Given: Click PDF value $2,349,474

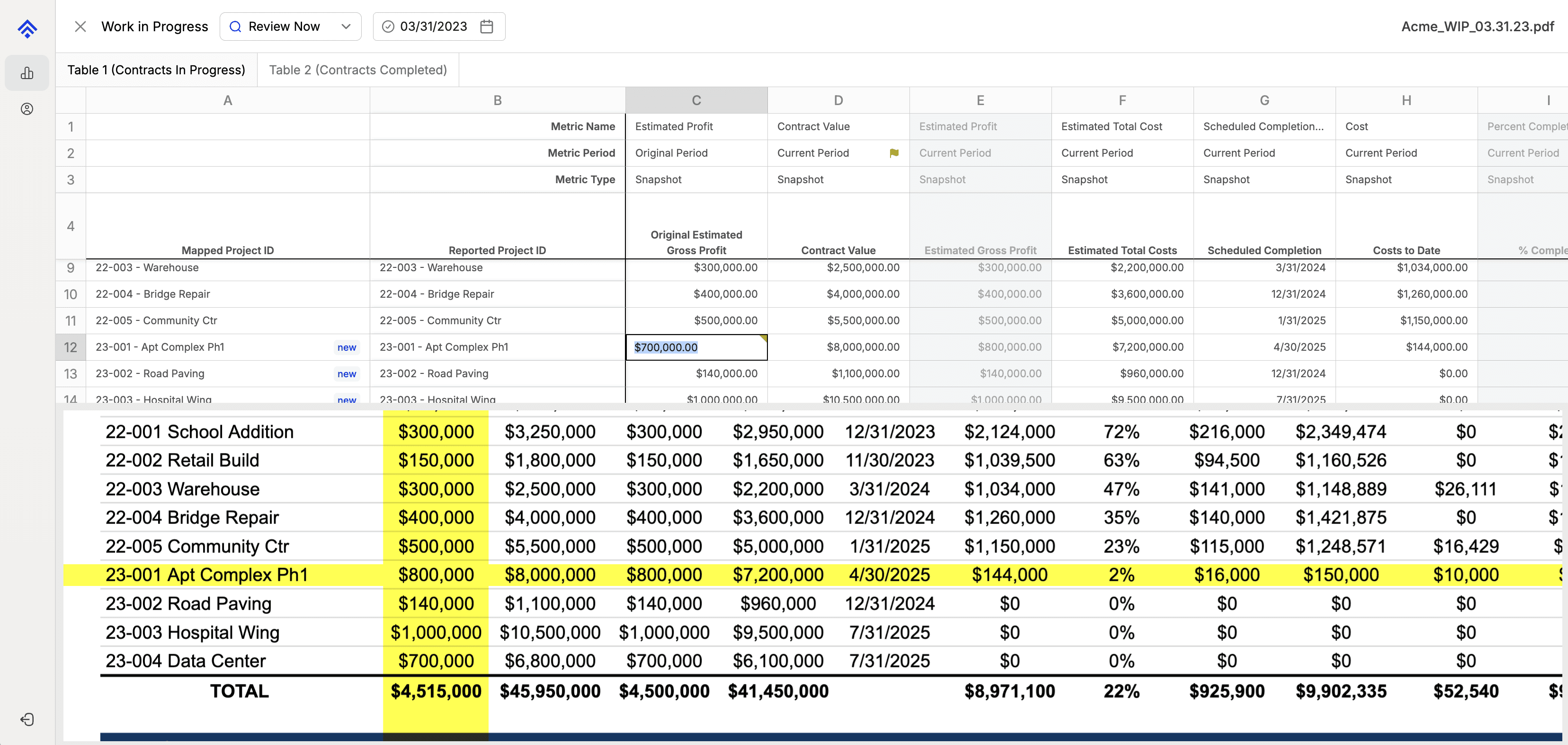Looking at the screenshot, I should click(x=1340, y=432).
